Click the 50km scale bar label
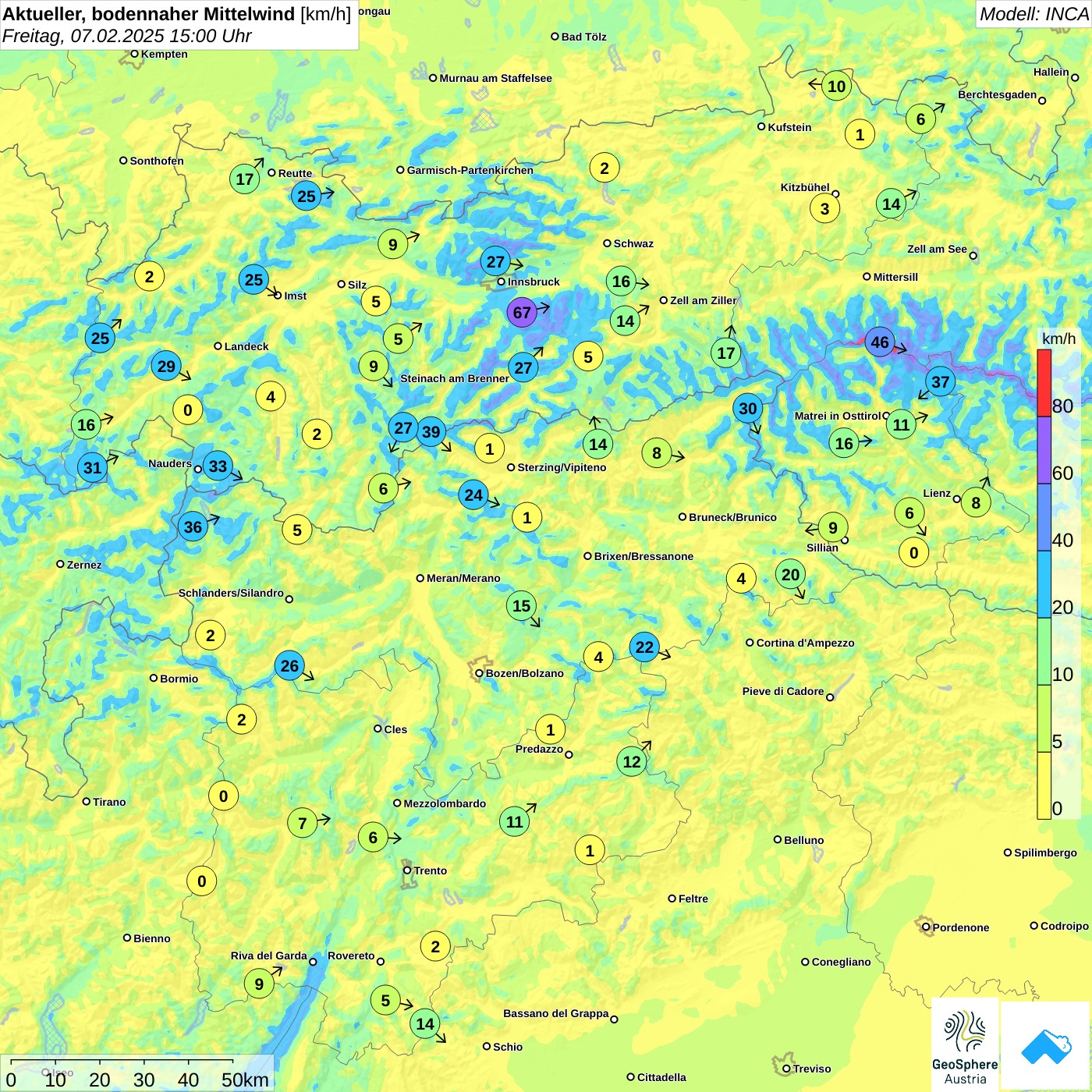 (x=245, y=1080)
